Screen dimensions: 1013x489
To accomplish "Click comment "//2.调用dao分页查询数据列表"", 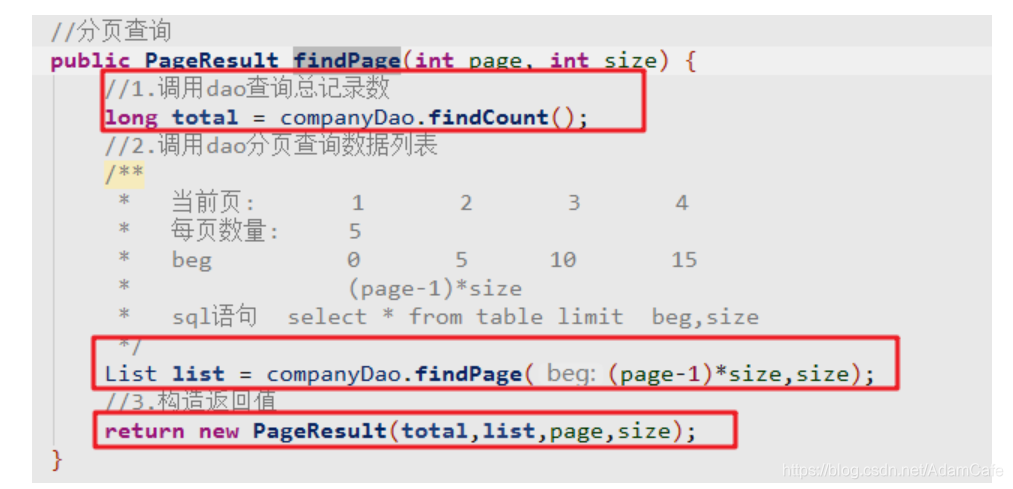I will tap(271, 146).
